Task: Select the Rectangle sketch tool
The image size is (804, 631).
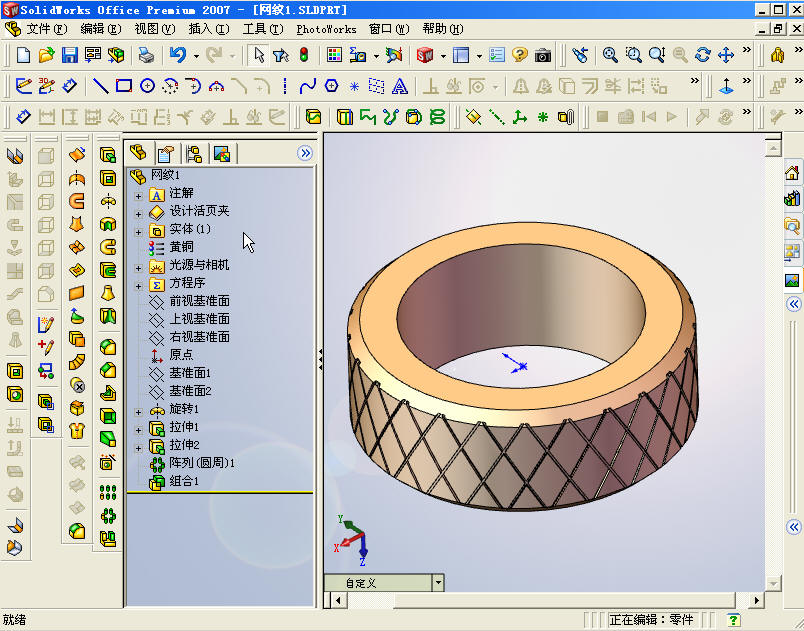Action: (124, 86)
